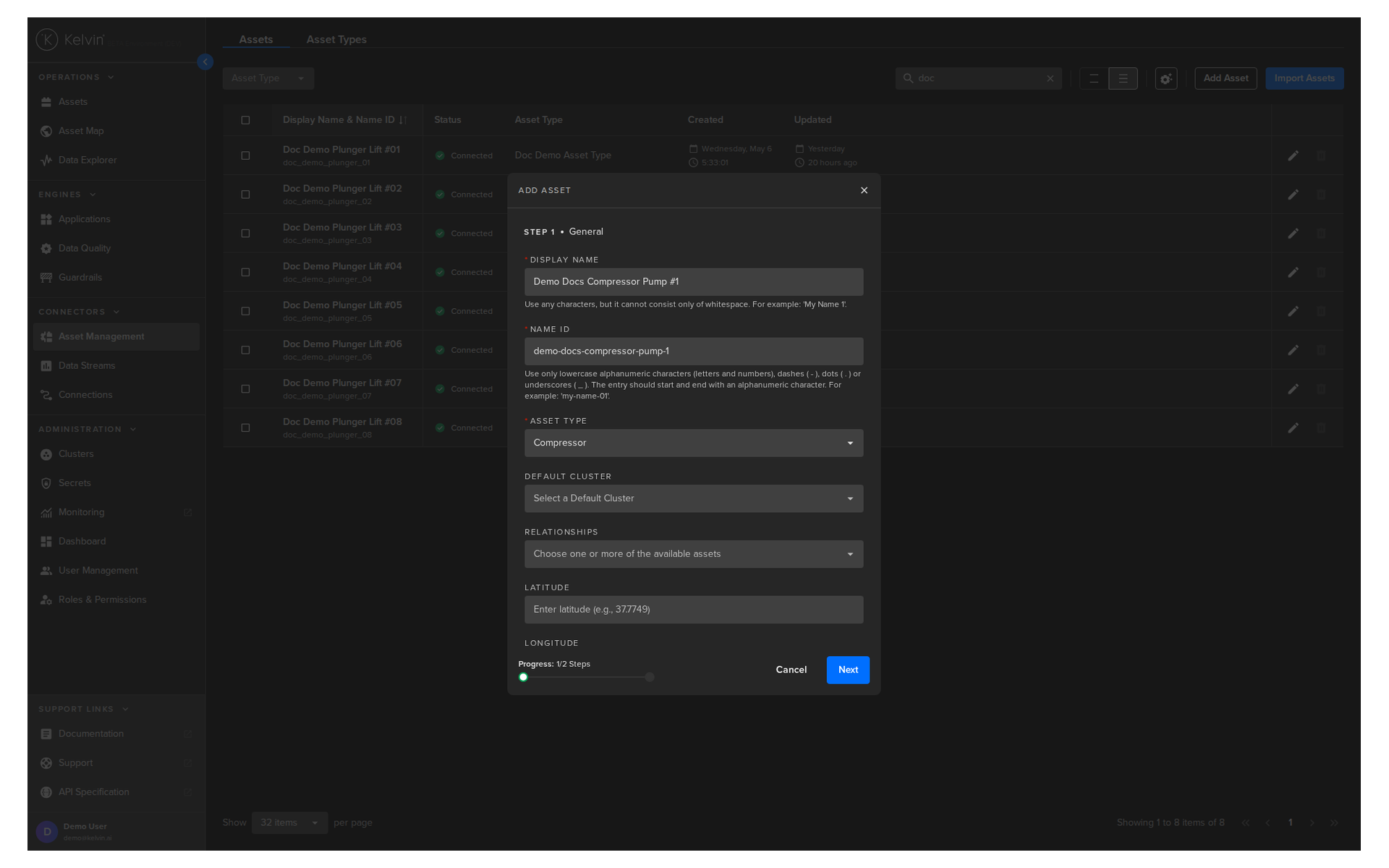Toggle the select-all header checkbox
The width and height of the screenshot is (1389, 868).
[245, 120]
